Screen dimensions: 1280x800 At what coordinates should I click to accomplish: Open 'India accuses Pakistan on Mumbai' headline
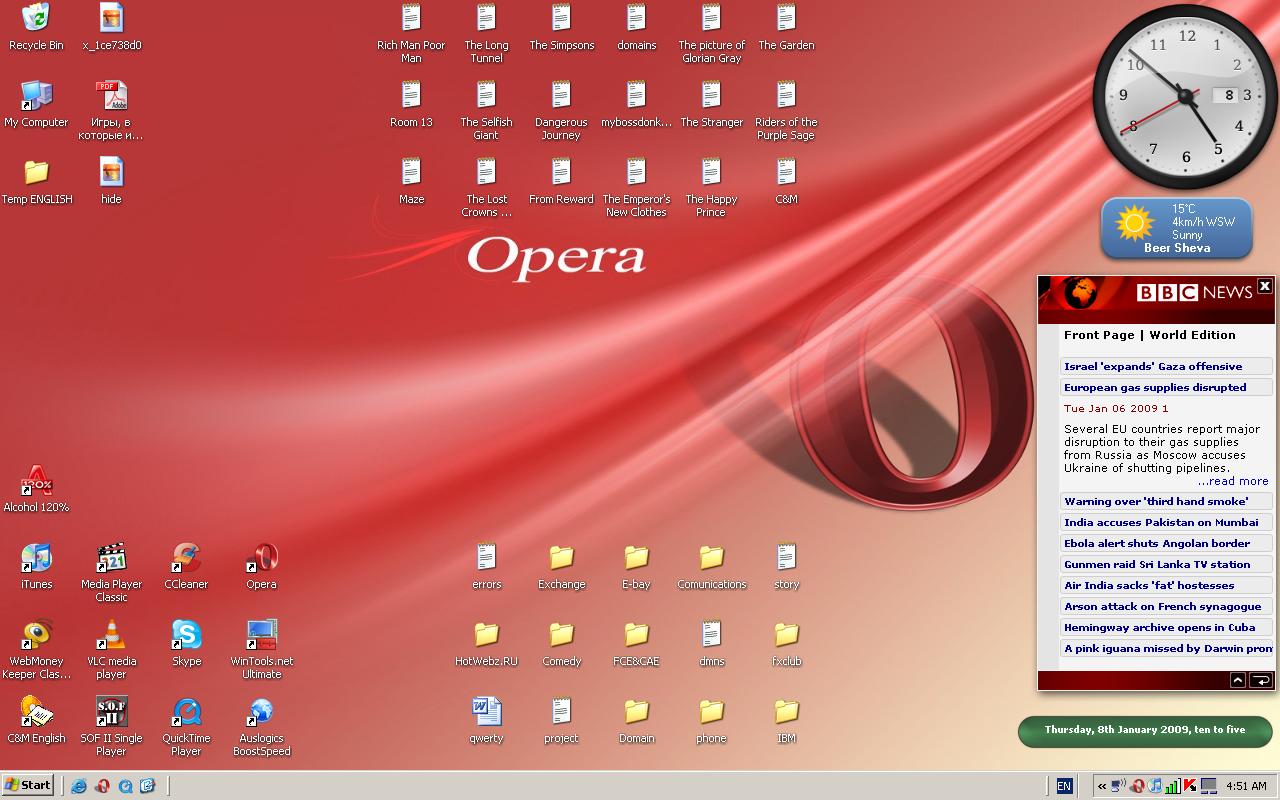[x=1167, y=522]
